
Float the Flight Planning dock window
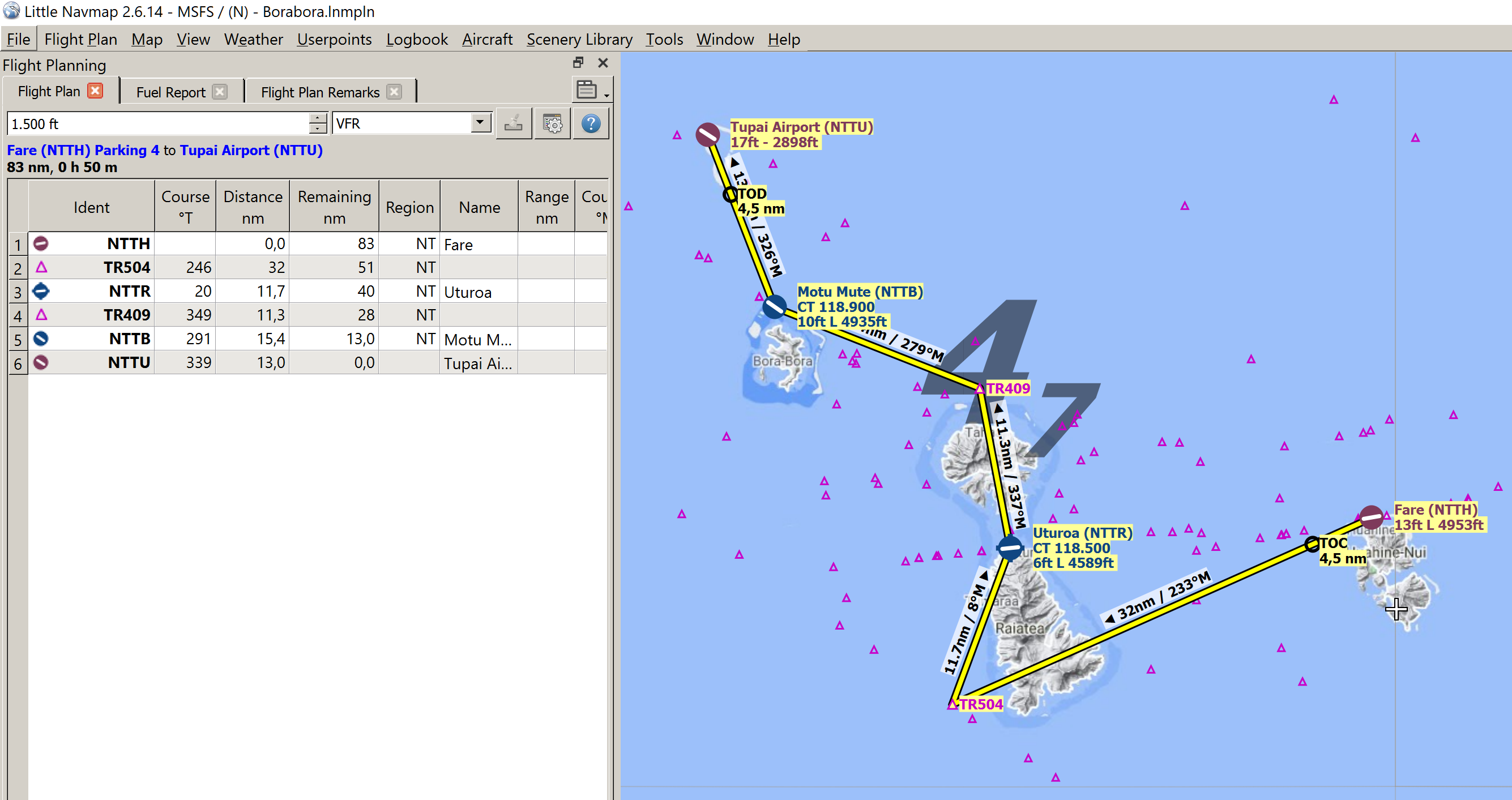click(578, 62)
